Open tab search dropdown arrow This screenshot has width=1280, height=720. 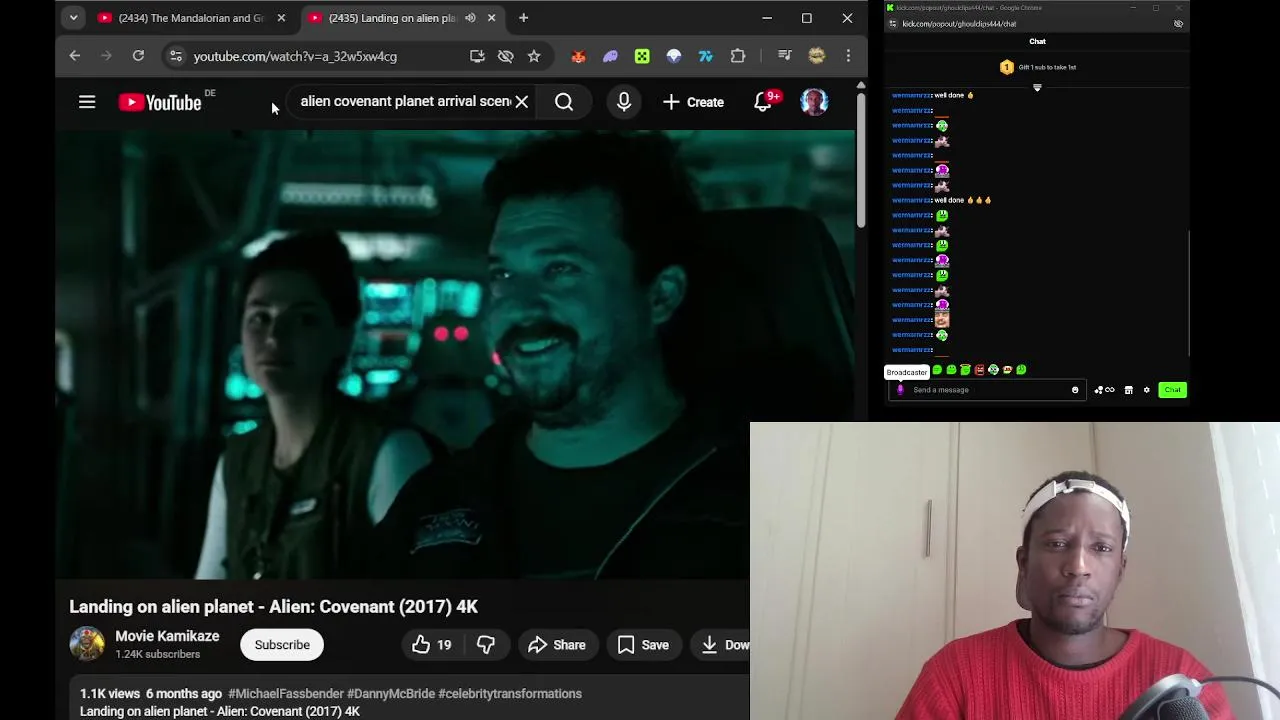click(x=73, y=18)
